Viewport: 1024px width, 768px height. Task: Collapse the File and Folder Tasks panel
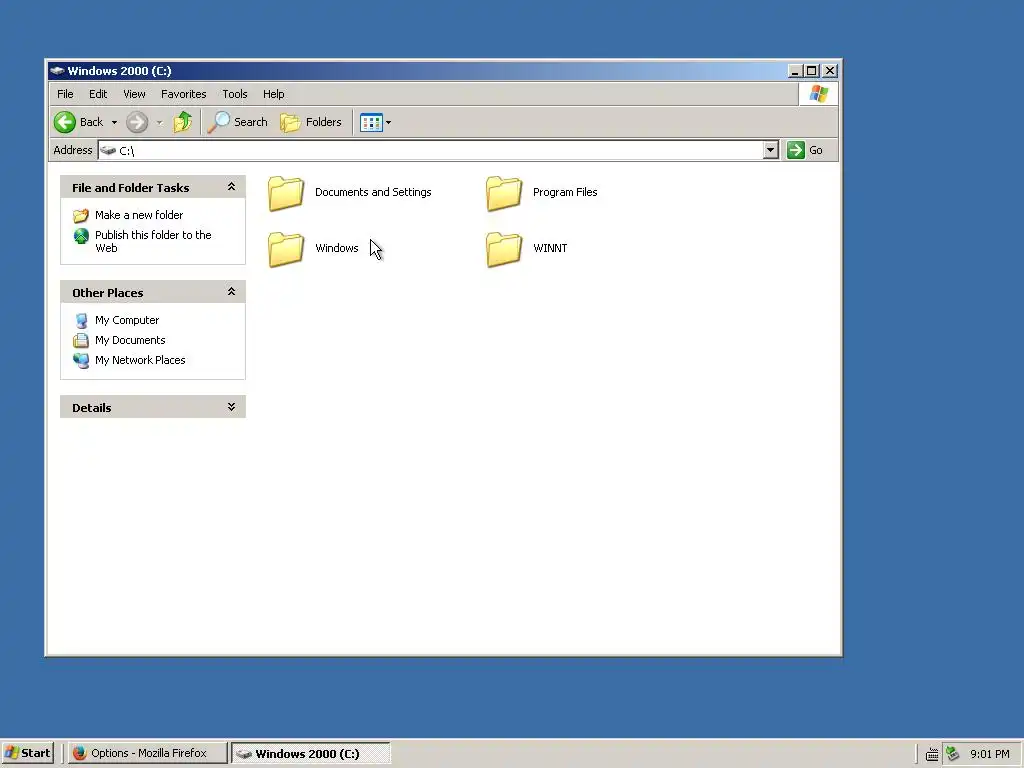(x=231, y=187)
